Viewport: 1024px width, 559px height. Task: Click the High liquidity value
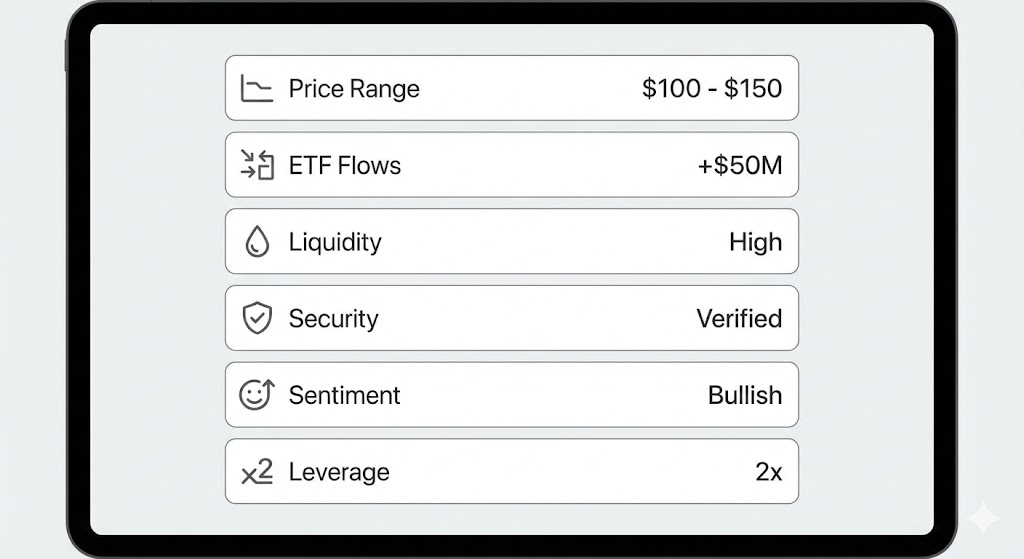(x=756, y=242)
